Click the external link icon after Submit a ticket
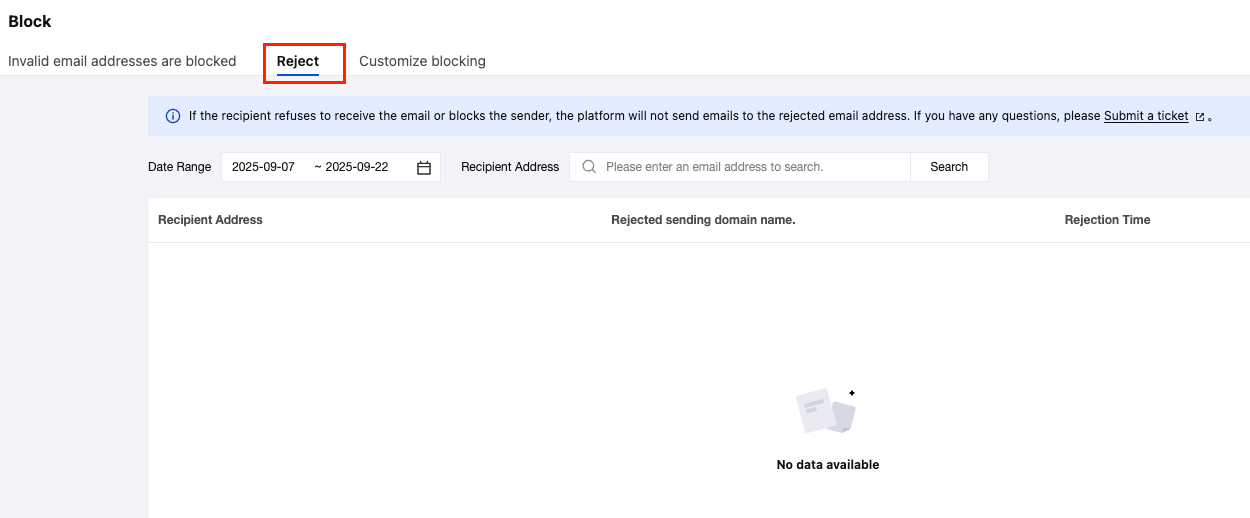The image size is (1250, 518). click(x=1199, y=117)
